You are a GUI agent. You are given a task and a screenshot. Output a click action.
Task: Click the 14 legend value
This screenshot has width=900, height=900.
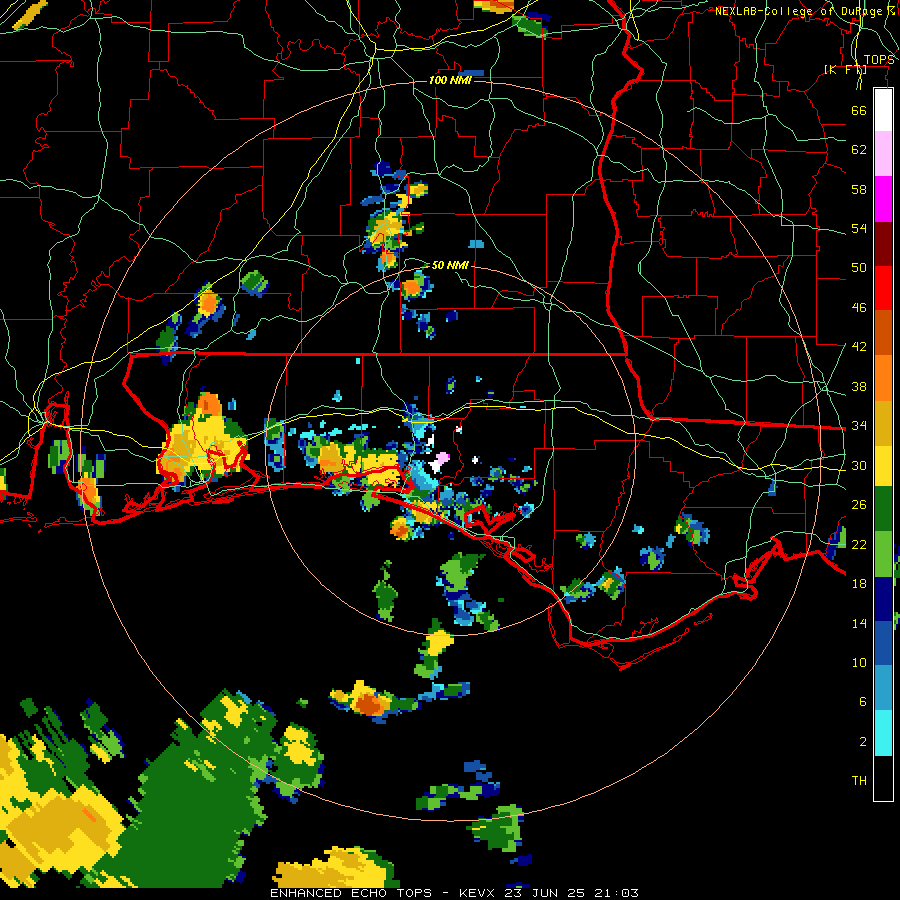coord(859,623)
